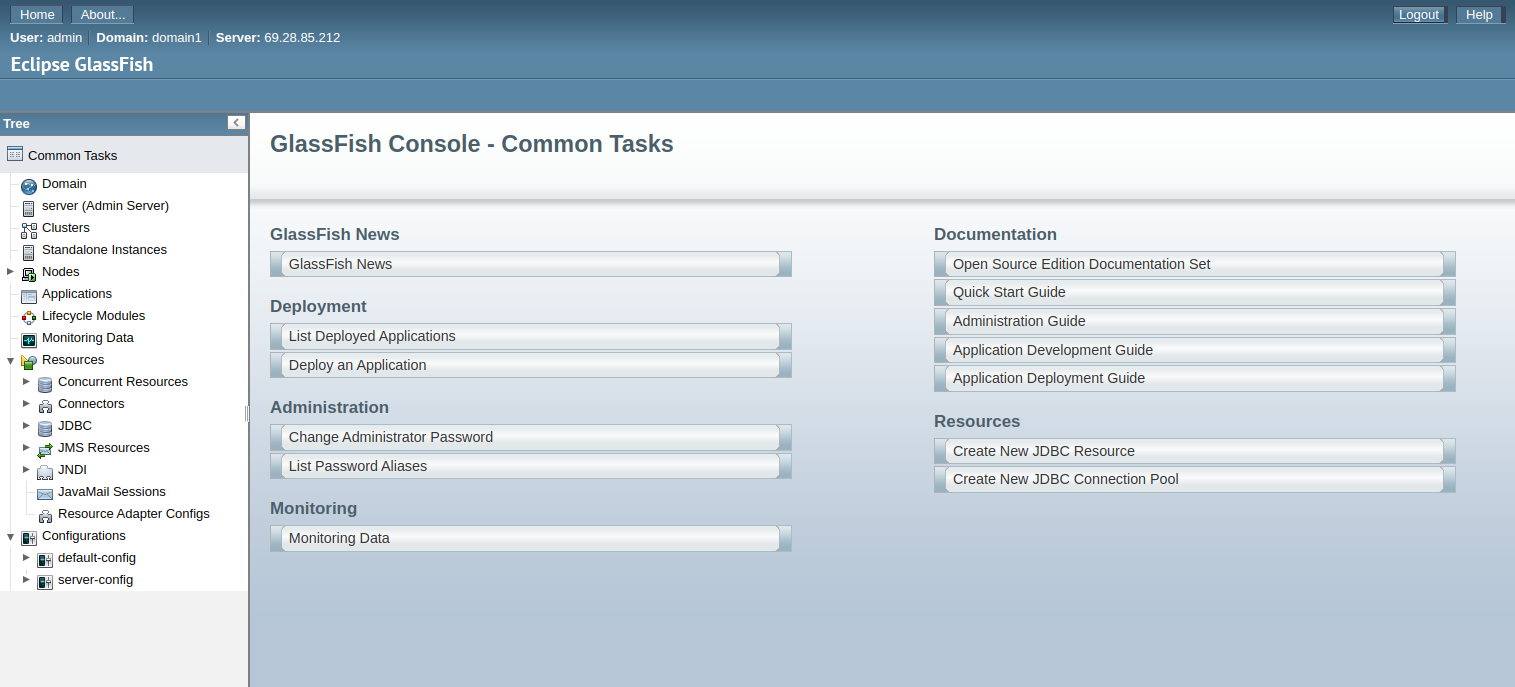1515x687 pixels.
Task: Expand the default-config node
Action: pos(27,558)
